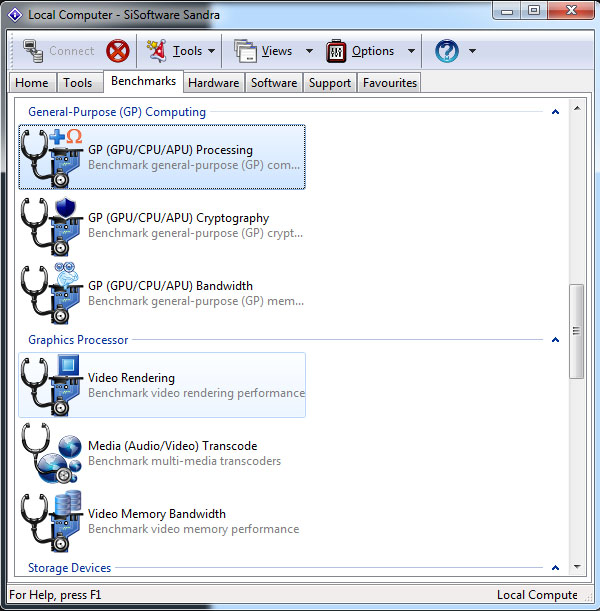
Task: Select the GP Cryptography benchmark icon
Action: pos(52,225)
